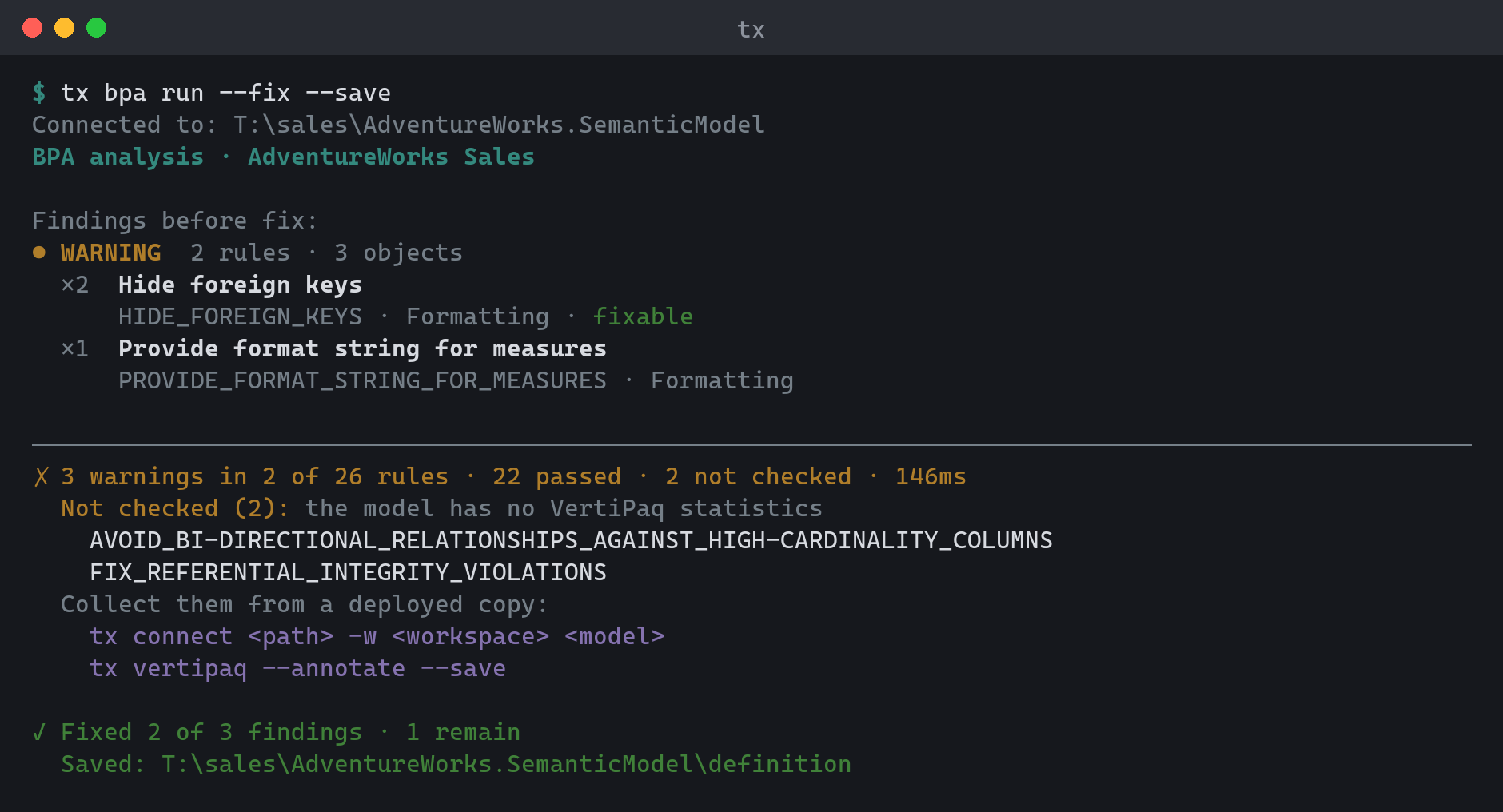This screenshot has width=1503, height=812.
Task: Click the "2 not checked" summary value
Action: [x=758, y=476]
